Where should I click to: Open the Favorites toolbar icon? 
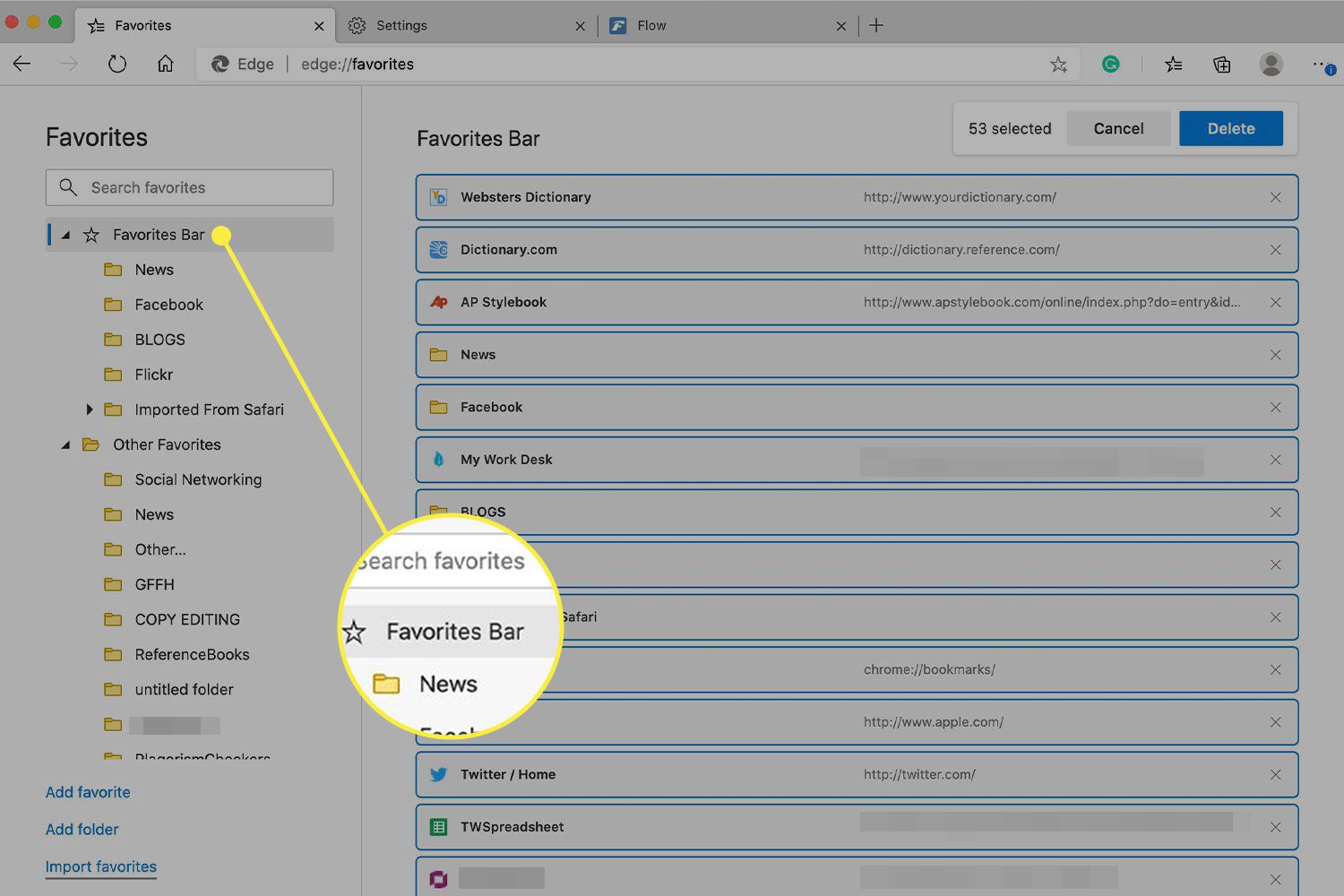coord(1173,65)
